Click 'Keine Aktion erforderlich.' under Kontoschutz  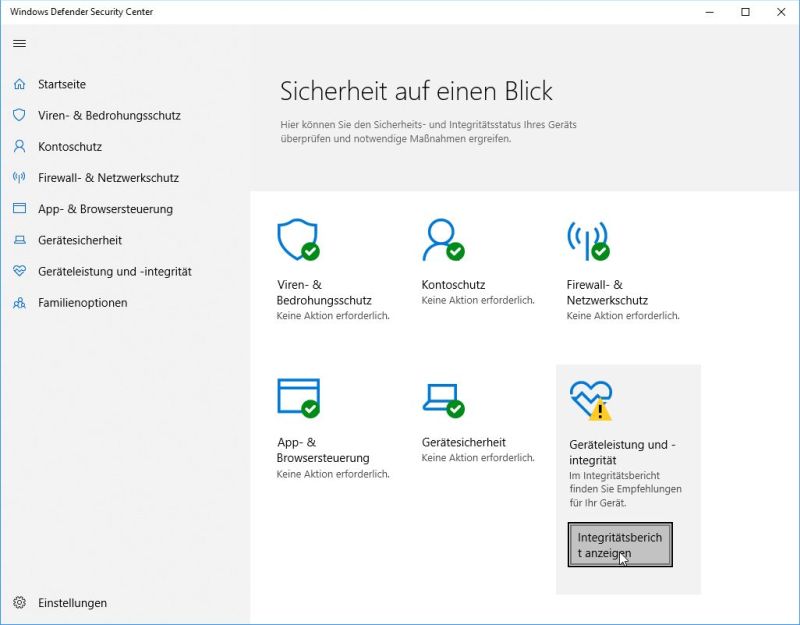pos(478,301)
